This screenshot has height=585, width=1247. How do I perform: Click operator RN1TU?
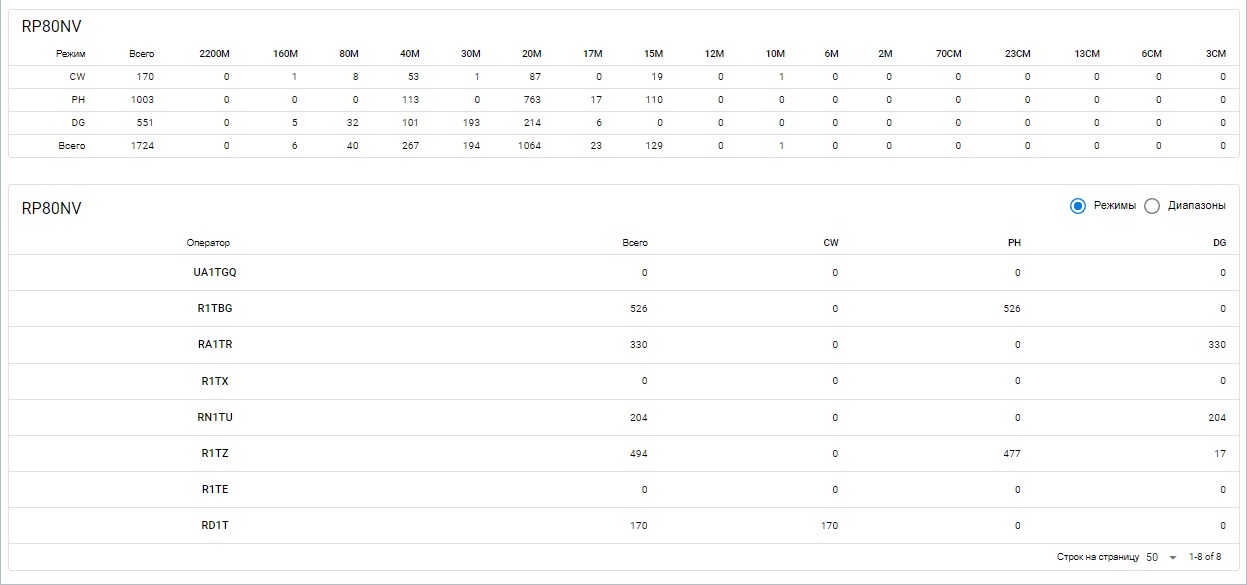tap(215, 417)
